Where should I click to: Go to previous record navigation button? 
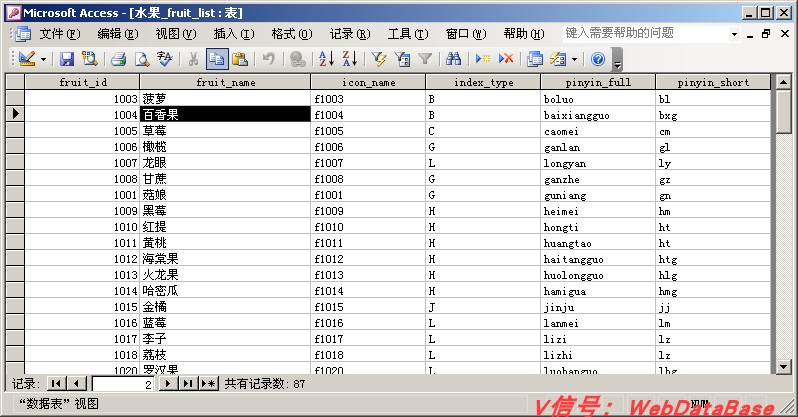[76, 383]
